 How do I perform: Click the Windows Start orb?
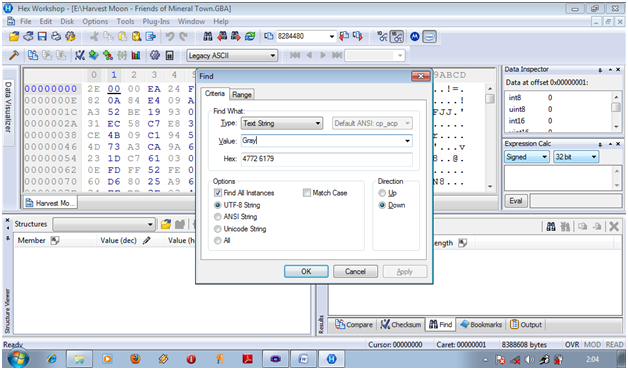18,358
